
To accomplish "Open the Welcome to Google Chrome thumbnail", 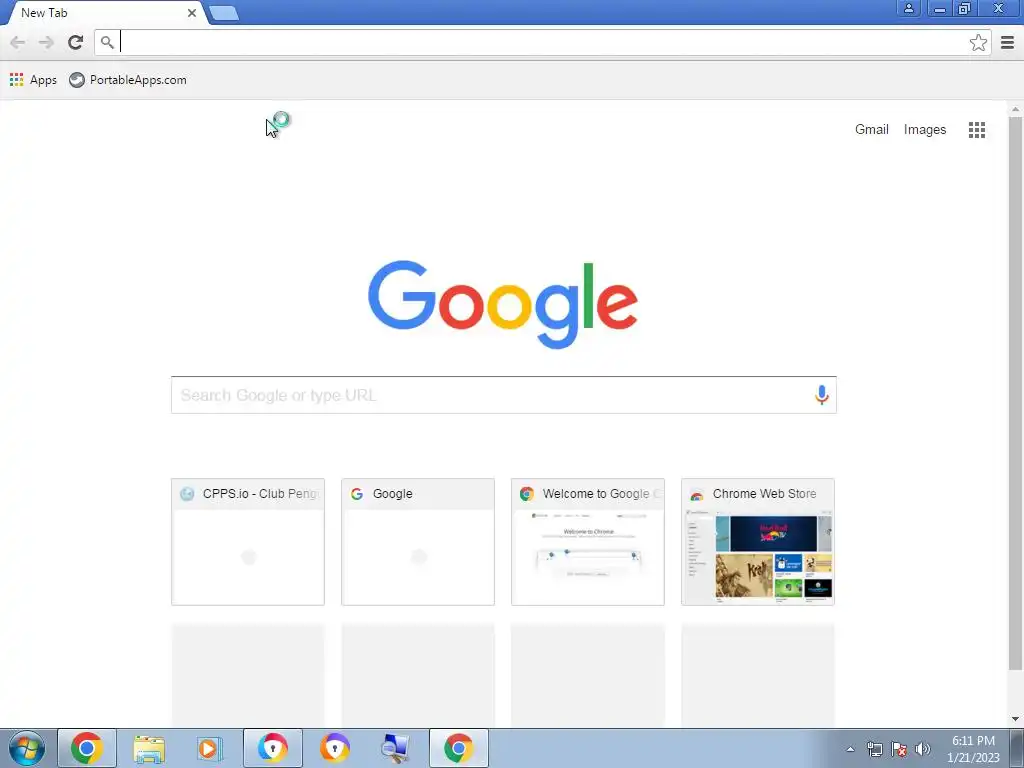I will (x=587, y=541).
